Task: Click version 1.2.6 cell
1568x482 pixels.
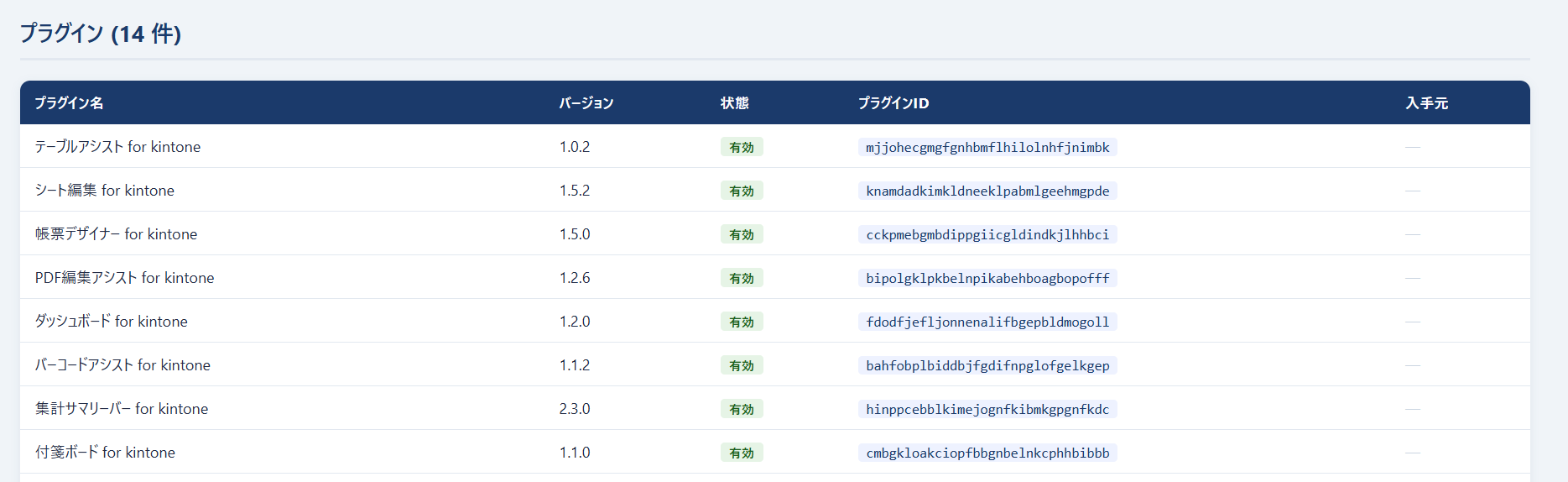Action: click(575, 278)
